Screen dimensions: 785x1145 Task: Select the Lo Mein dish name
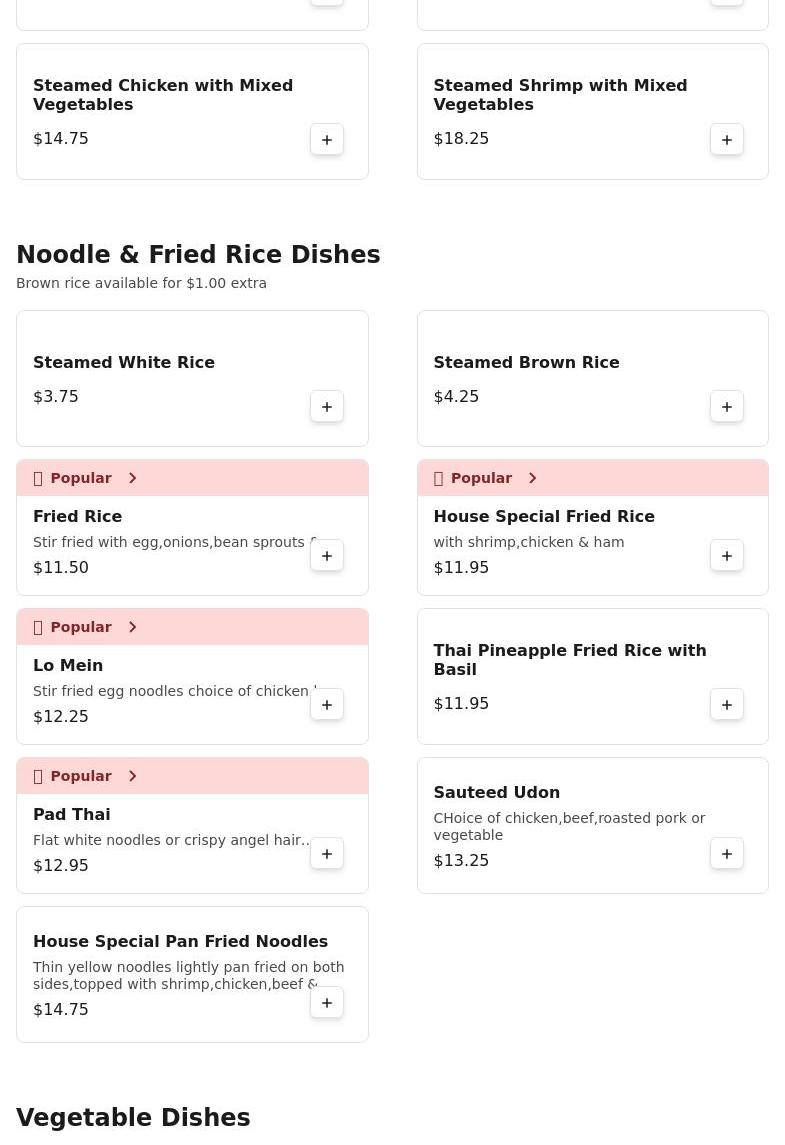[68, 665]
